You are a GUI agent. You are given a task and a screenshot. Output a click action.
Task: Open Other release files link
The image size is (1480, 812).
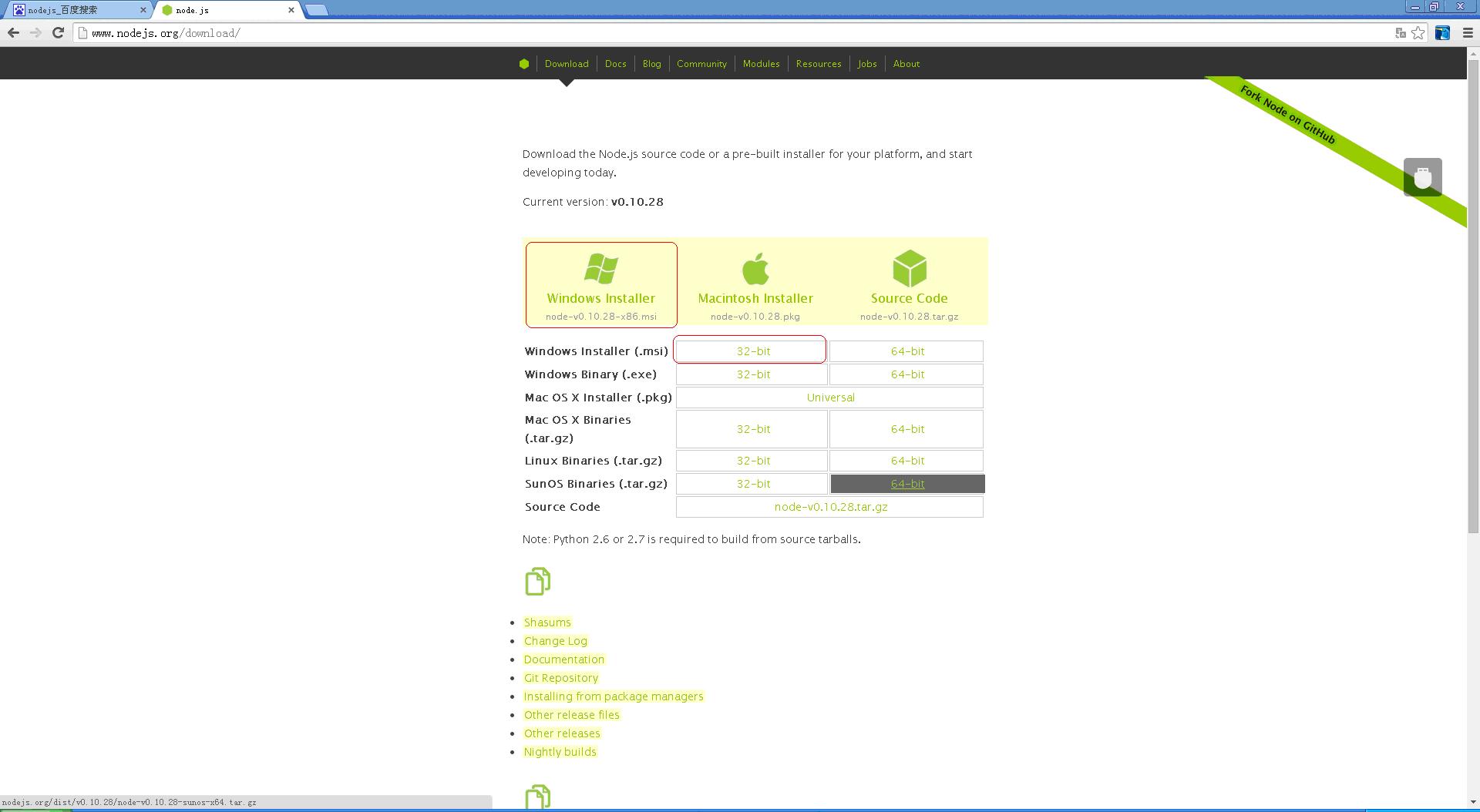pos(572,715)
